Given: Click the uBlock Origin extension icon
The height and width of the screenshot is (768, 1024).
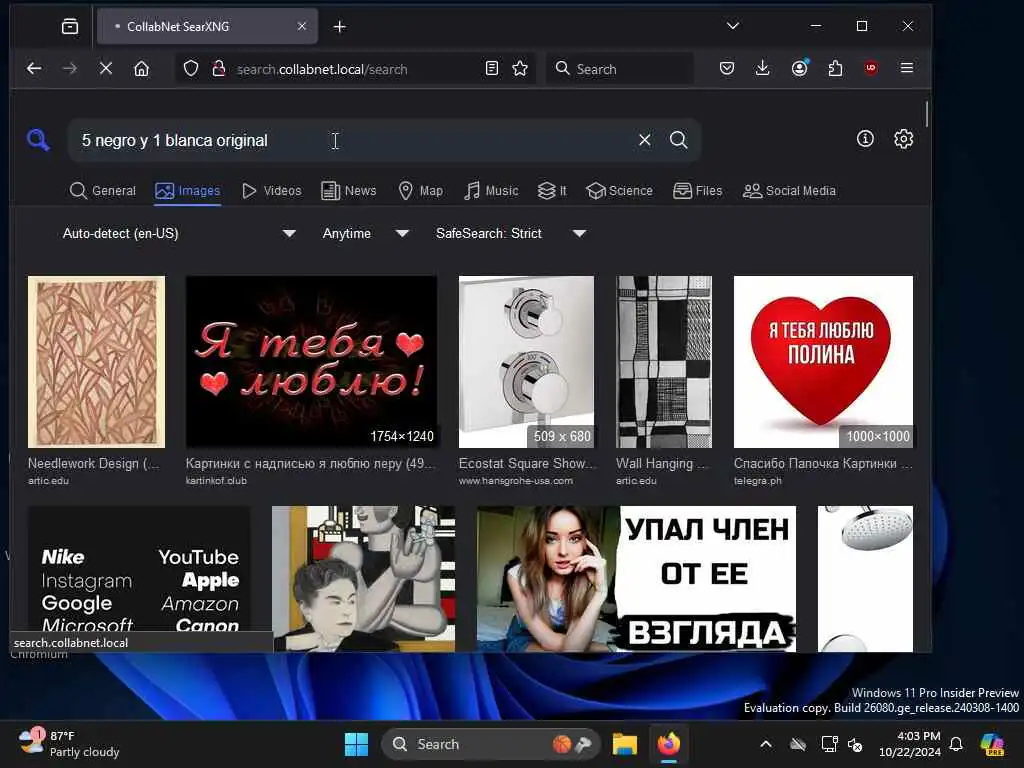Looking at the screenshot, I should [871, 69].
